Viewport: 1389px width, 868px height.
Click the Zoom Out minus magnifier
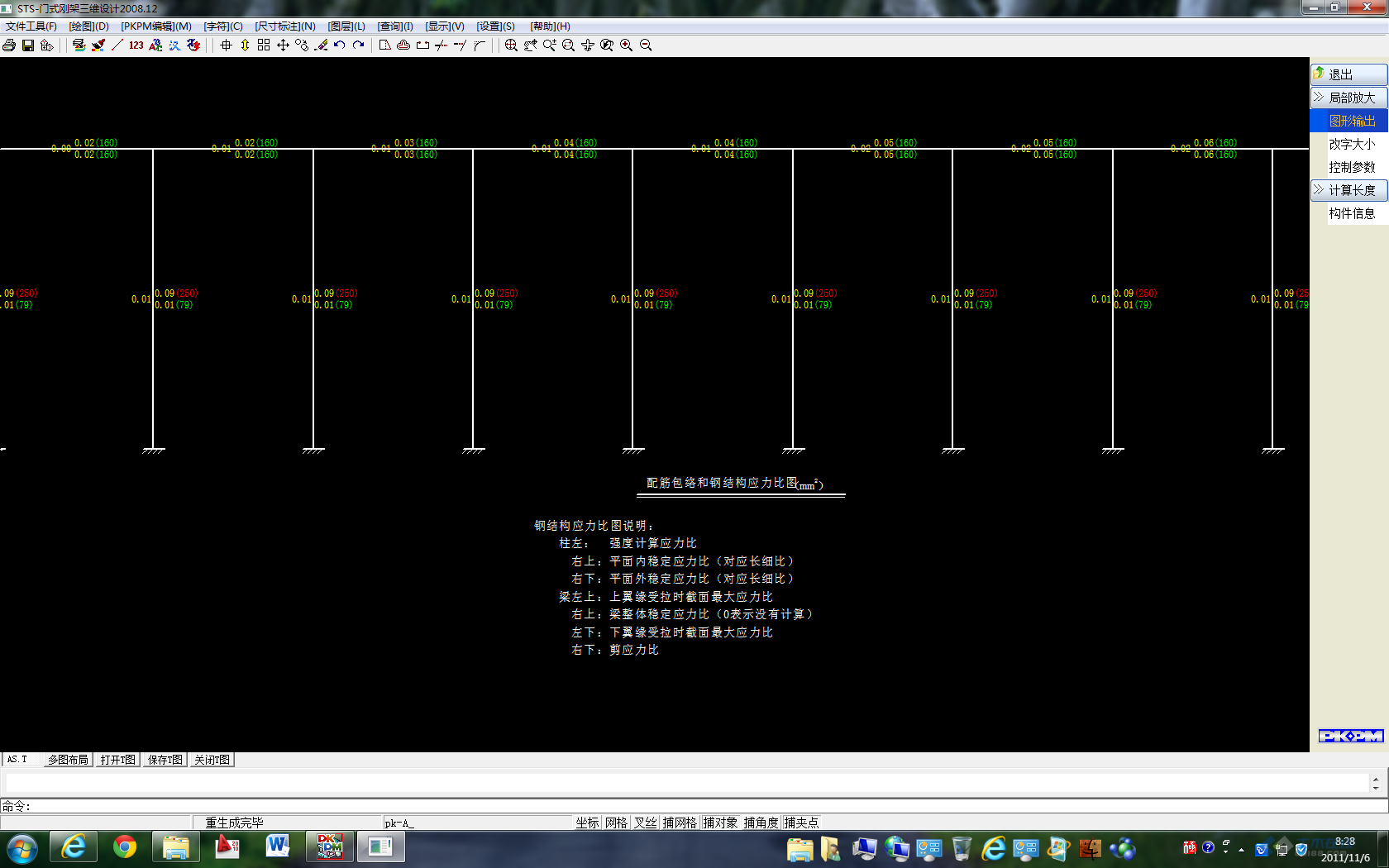coord(645,45)
